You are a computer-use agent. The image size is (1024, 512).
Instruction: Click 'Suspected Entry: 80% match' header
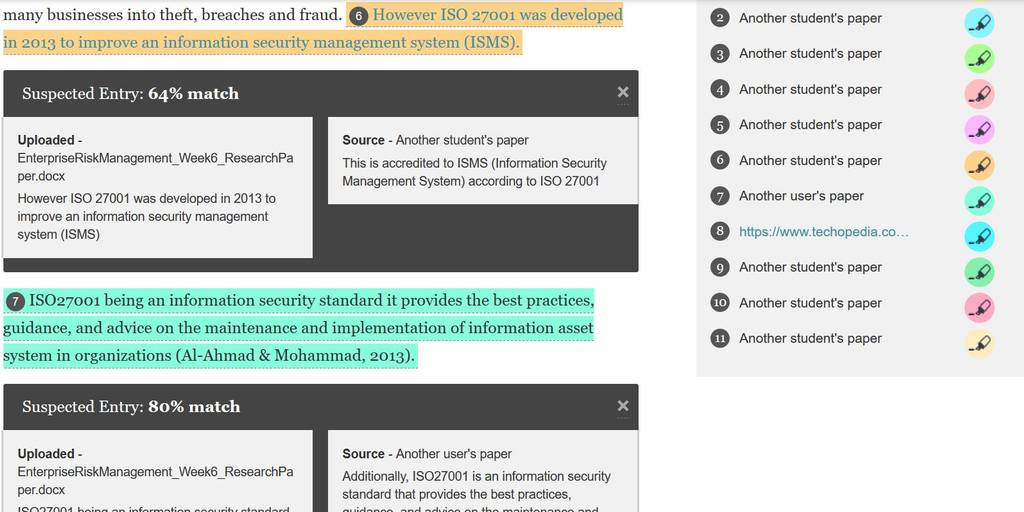tap(131, 407)
